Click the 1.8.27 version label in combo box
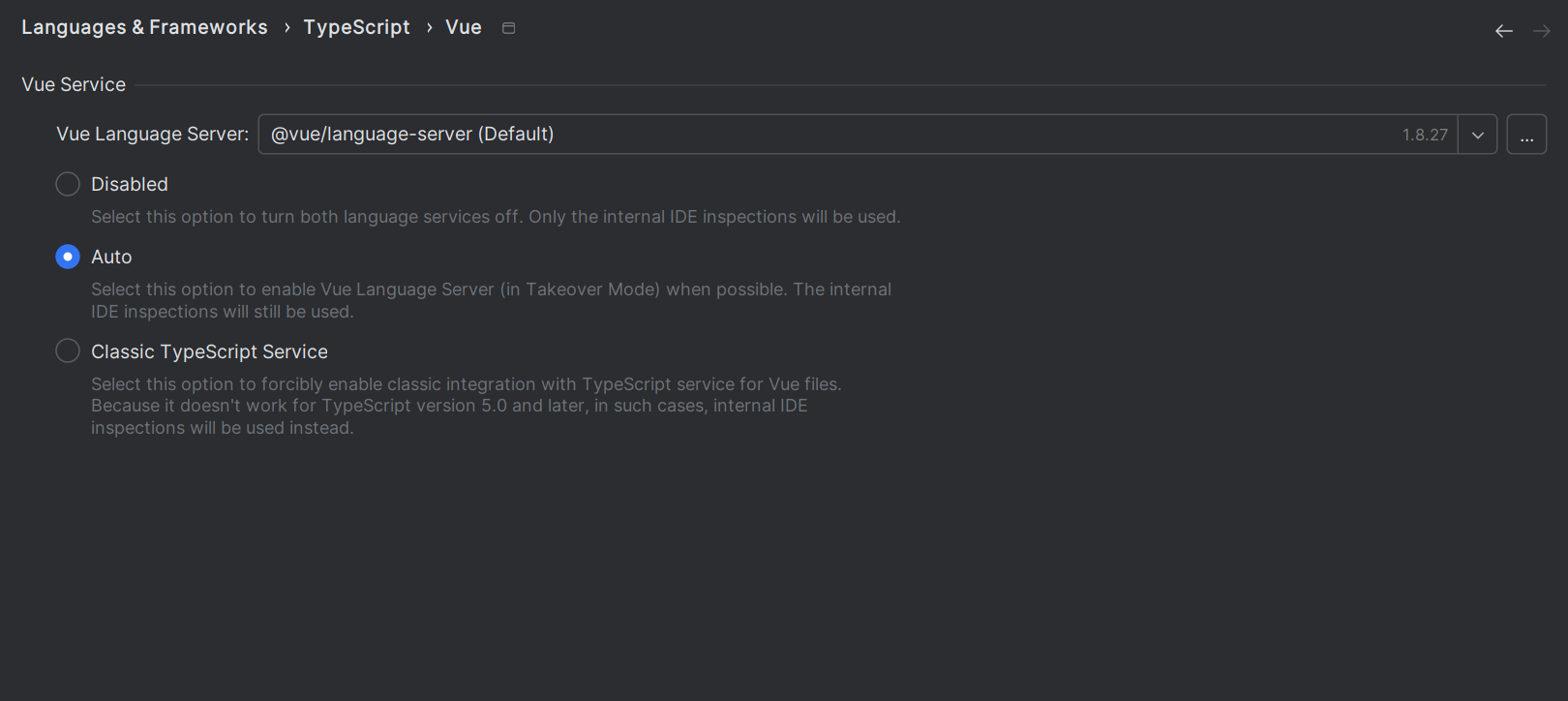The image size is (1568, 701). 1425,135
